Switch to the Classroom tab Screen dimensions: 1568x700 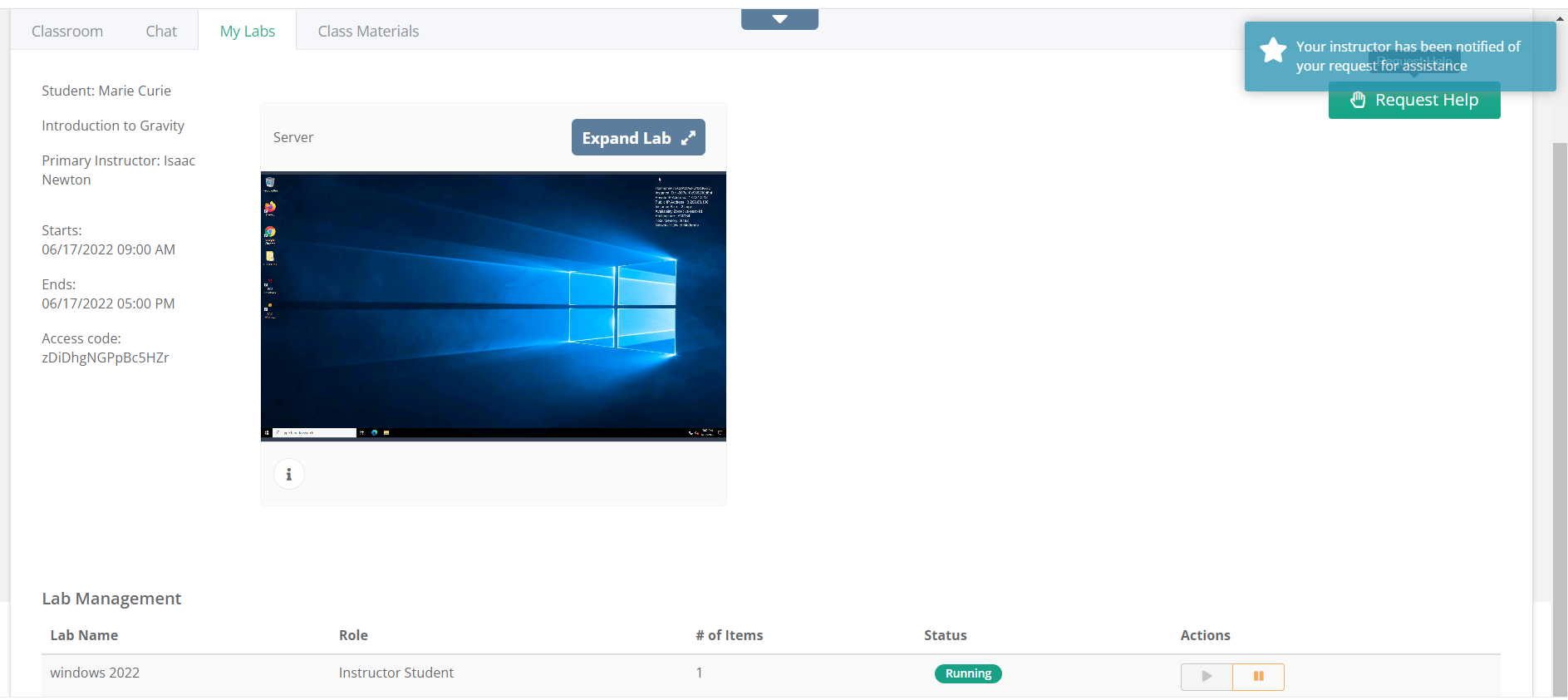[67, 31]
